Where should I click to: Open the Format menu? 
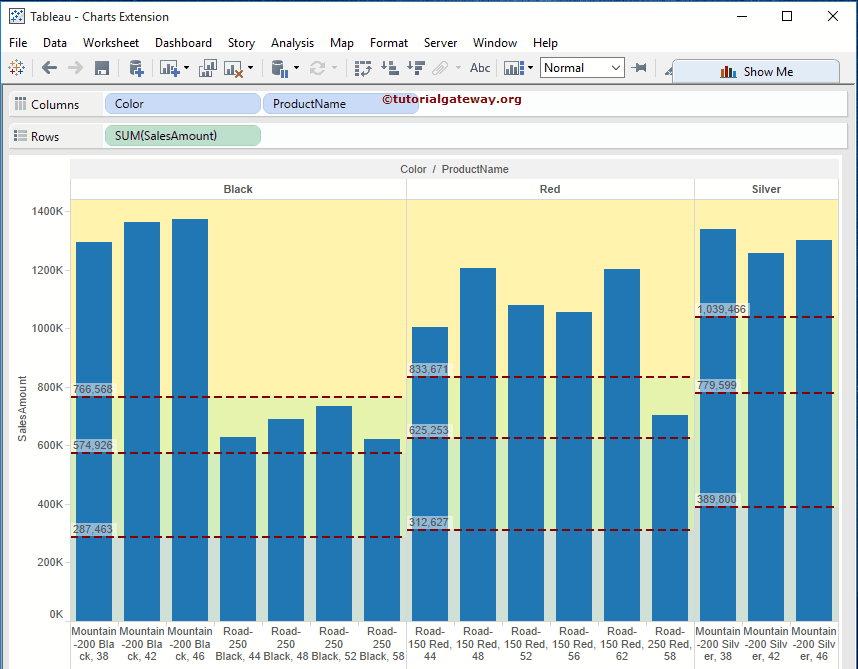coord(389,43)
